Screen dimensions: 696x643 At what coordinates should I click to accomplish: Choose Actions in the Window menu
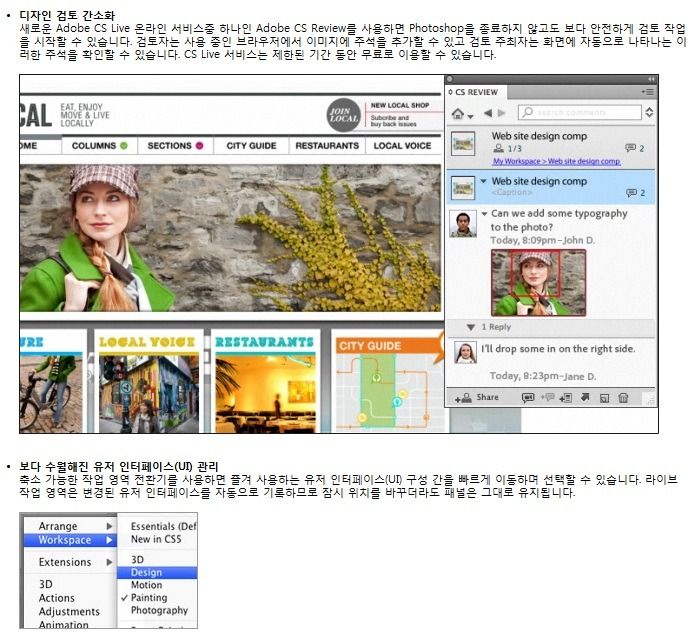pos(56,598)
